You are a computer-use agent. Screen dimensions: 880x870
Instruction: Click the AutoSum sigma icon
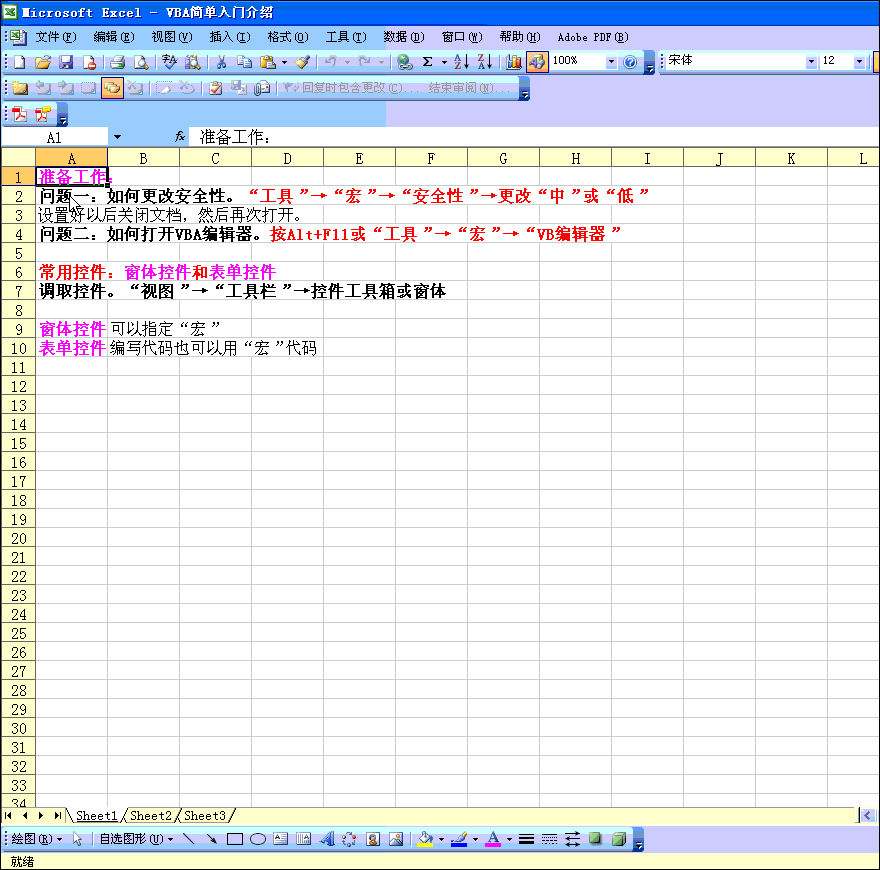click(428, 62)
